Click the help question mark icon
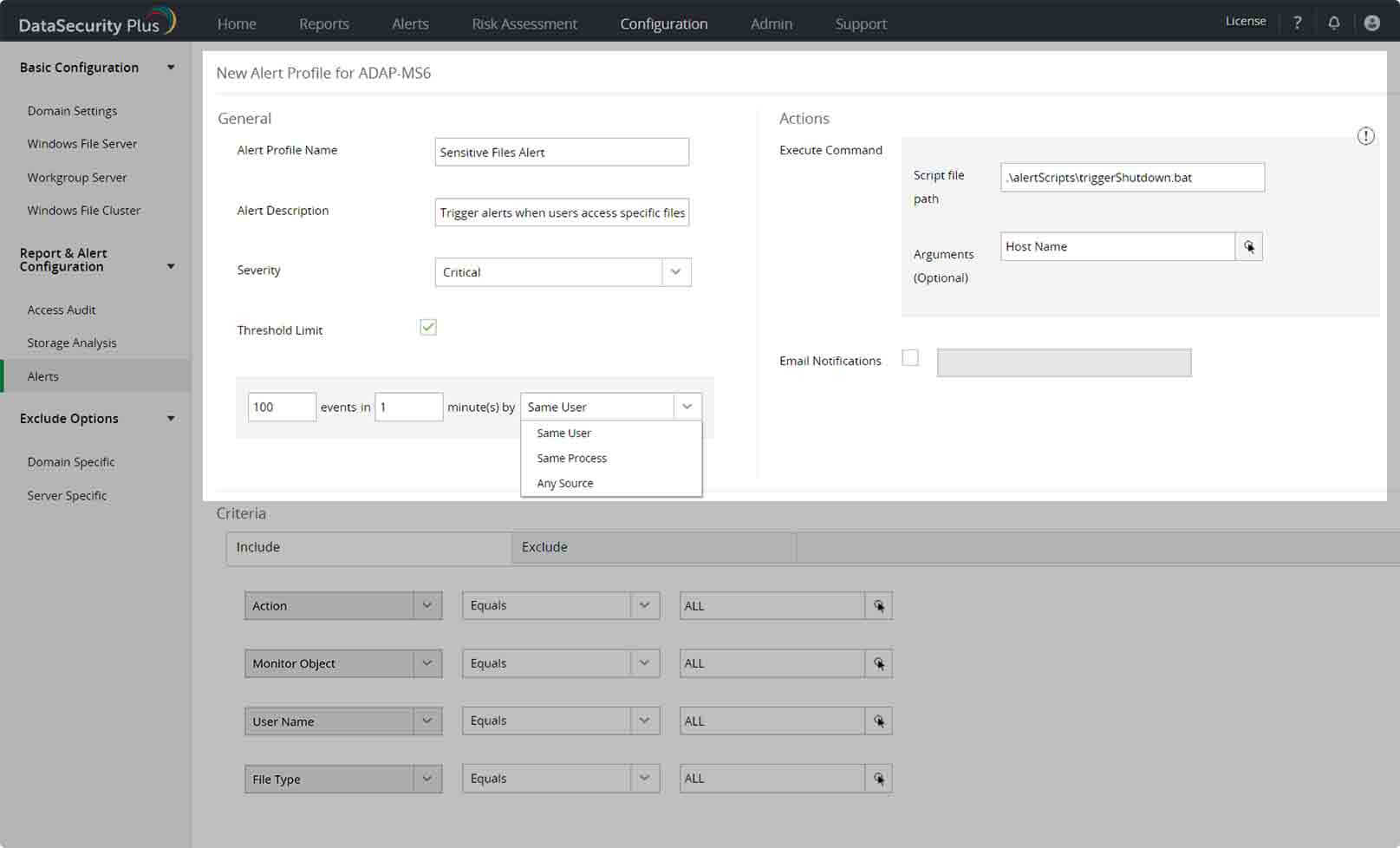The image size is (1400, 848). coord(1297,23)
